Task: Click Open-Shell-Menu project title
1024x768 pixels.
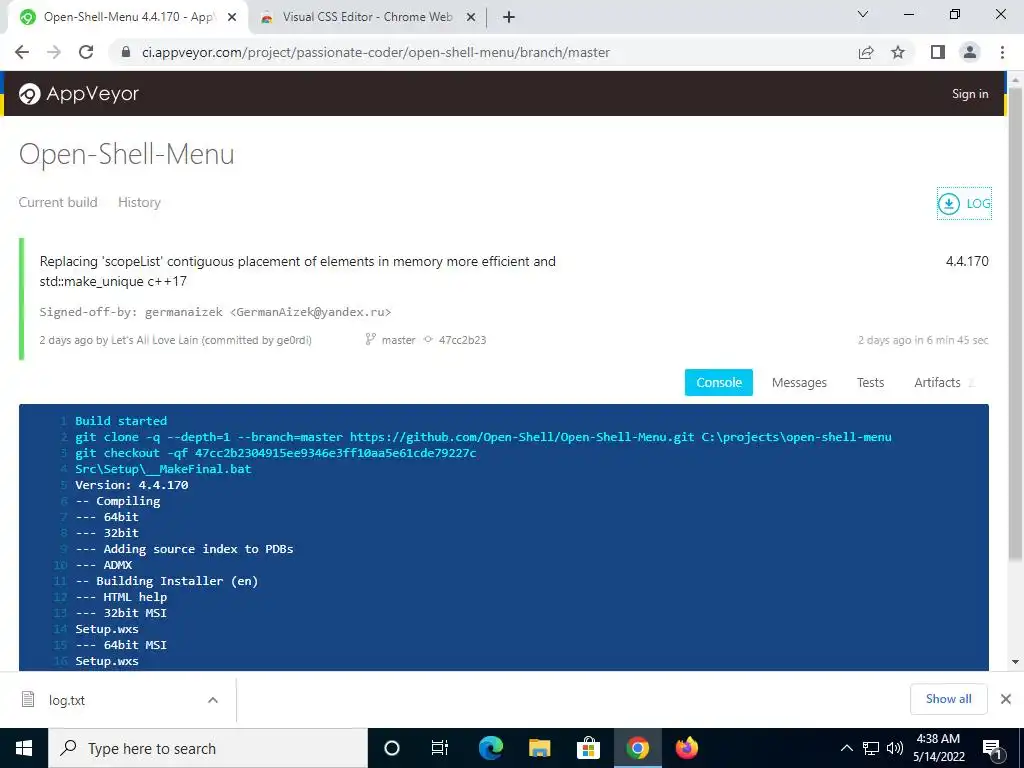Action: click(126, 155)
